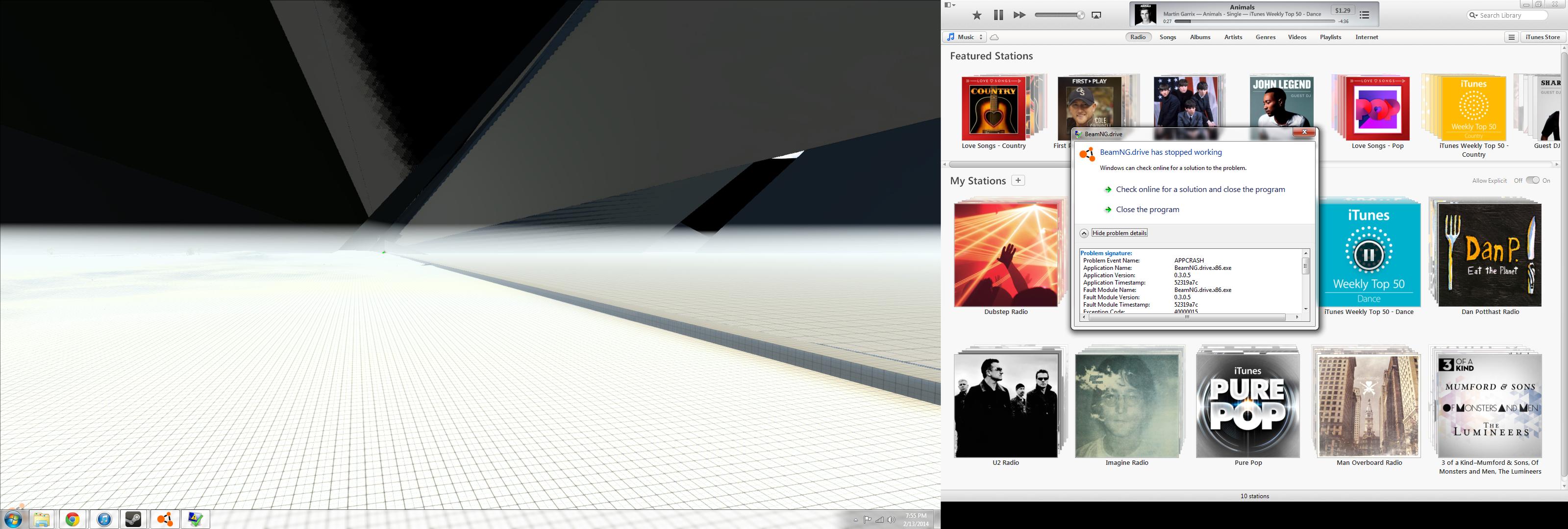Click the star icon to rate the station song

point(977,15)
